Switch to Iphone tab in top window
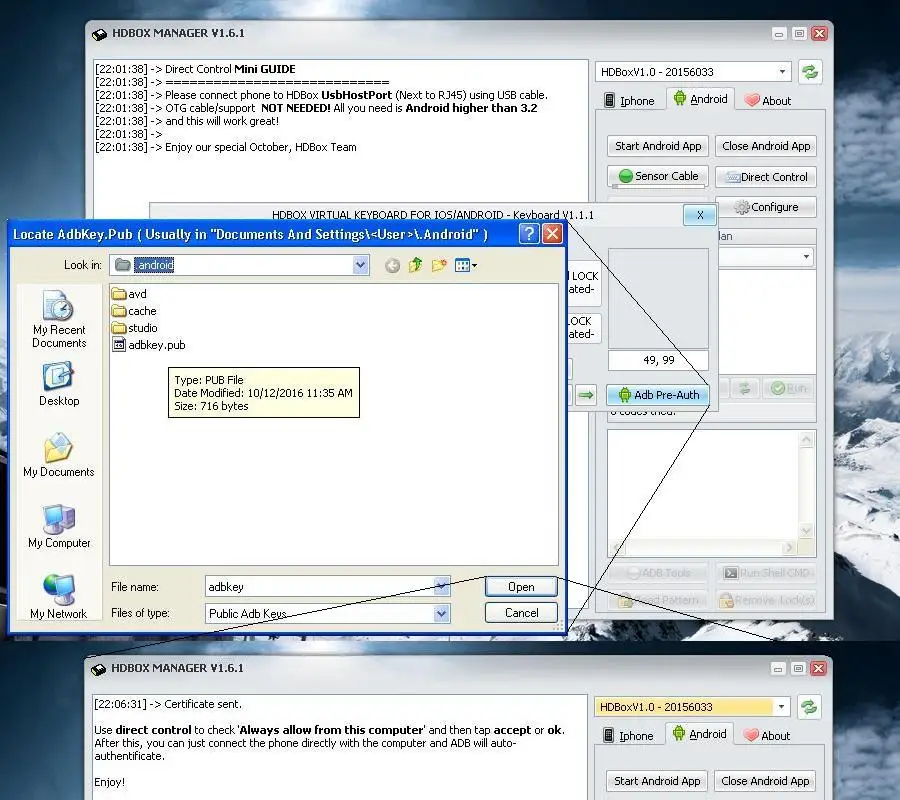This screenshot has width=900, height=800. (x=629, y=100)
